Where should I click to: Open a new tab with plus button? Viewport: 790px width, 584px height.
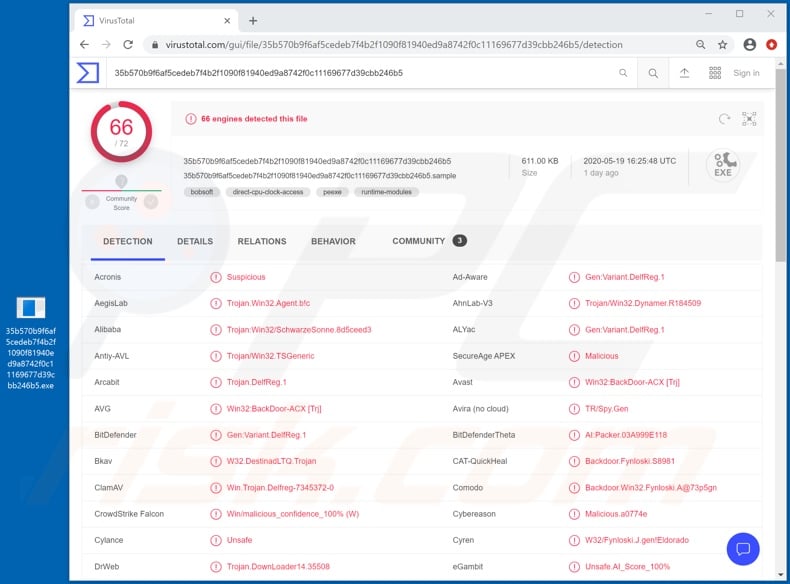click(x=253, y=21)
